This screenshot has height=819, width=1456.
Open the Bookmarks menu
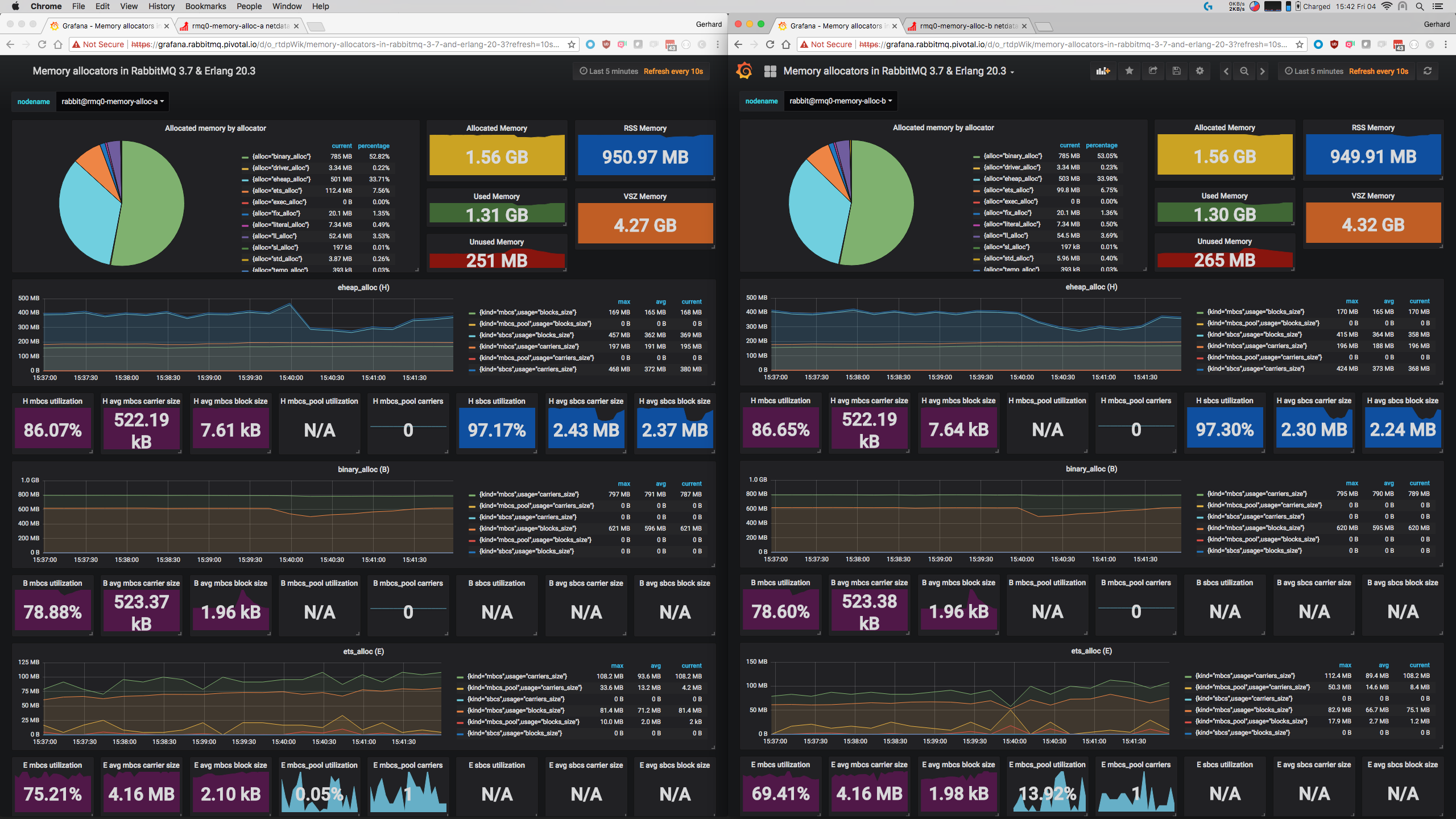coord(205,6)
